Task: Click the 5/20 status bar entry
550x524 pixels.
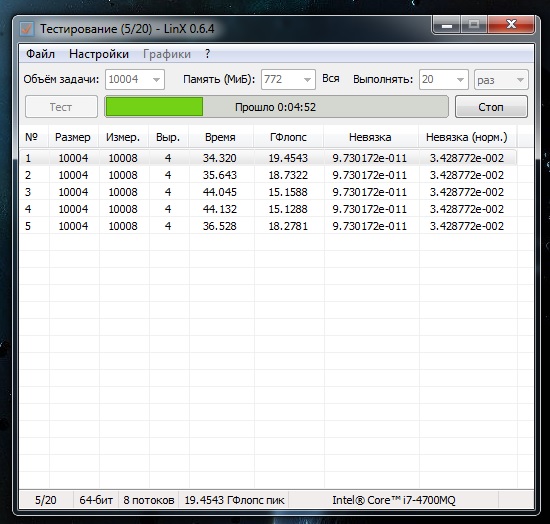Action: 46,500
